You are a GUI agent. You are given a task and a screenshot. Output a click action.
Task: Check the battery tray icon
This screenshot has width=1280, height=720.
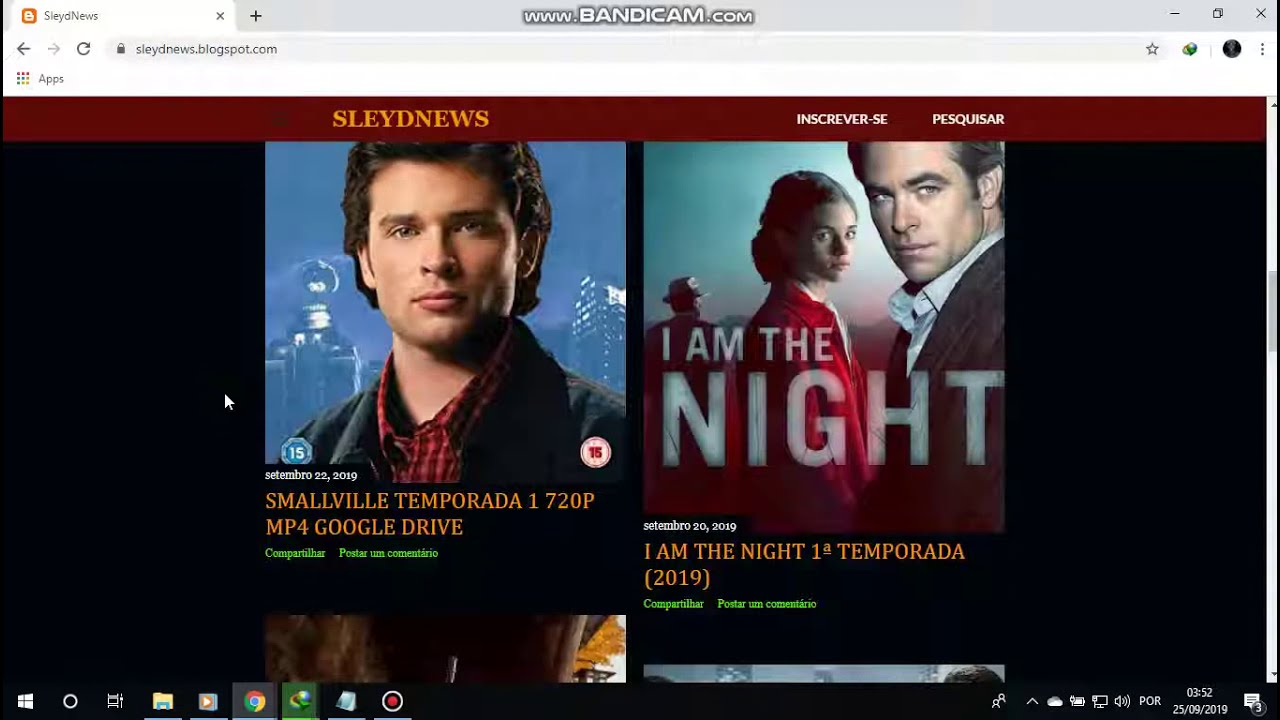tap(1077, 701)
